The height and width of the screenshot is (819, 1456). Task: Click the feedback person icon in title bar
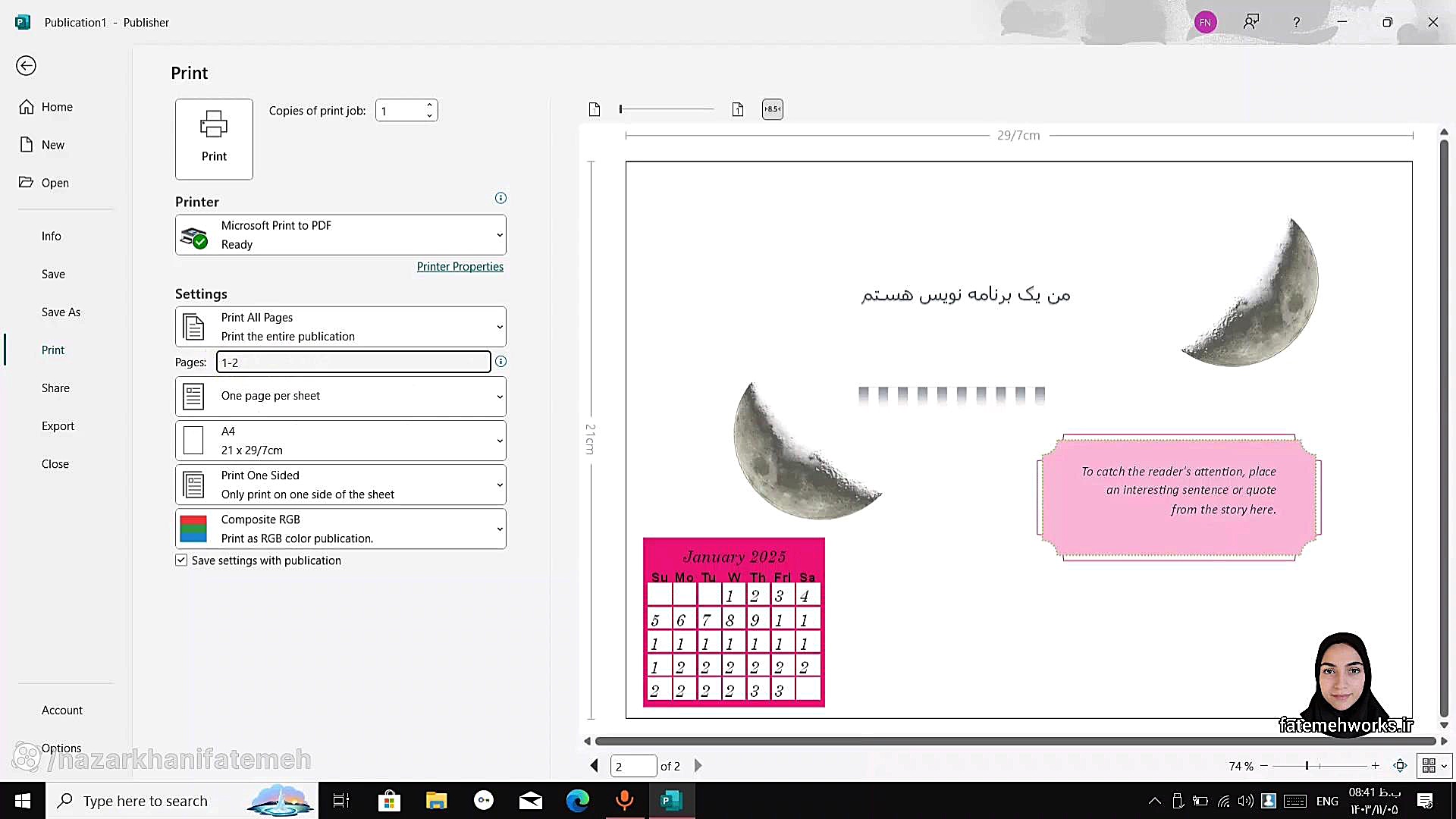(1251, 22)
